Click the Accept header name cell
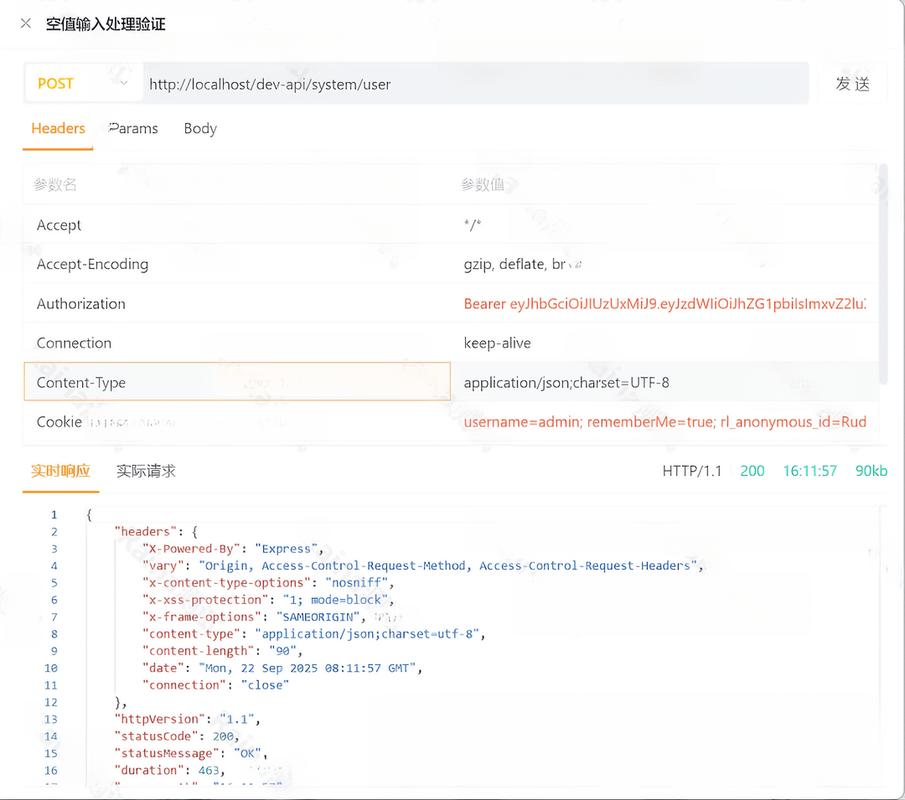This screenshot has width=905, height=800. click(237, 225)
